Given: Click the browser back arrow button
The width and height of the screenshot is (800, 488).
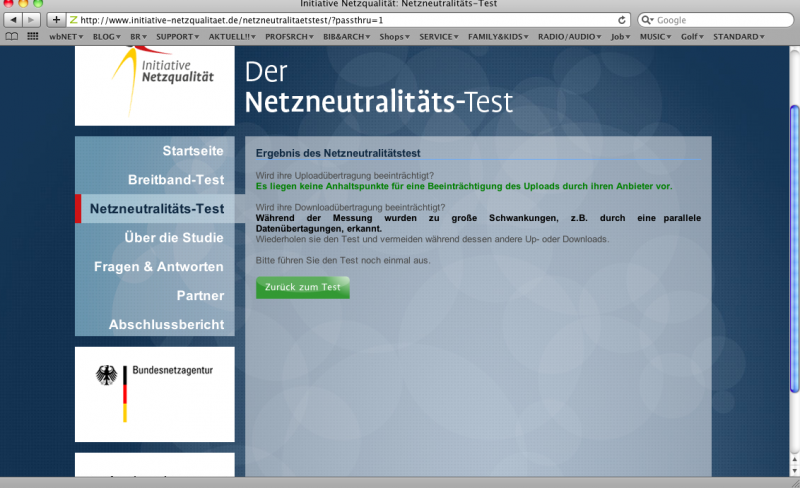Looking at the screenshot, I should (x=13, y=20).
